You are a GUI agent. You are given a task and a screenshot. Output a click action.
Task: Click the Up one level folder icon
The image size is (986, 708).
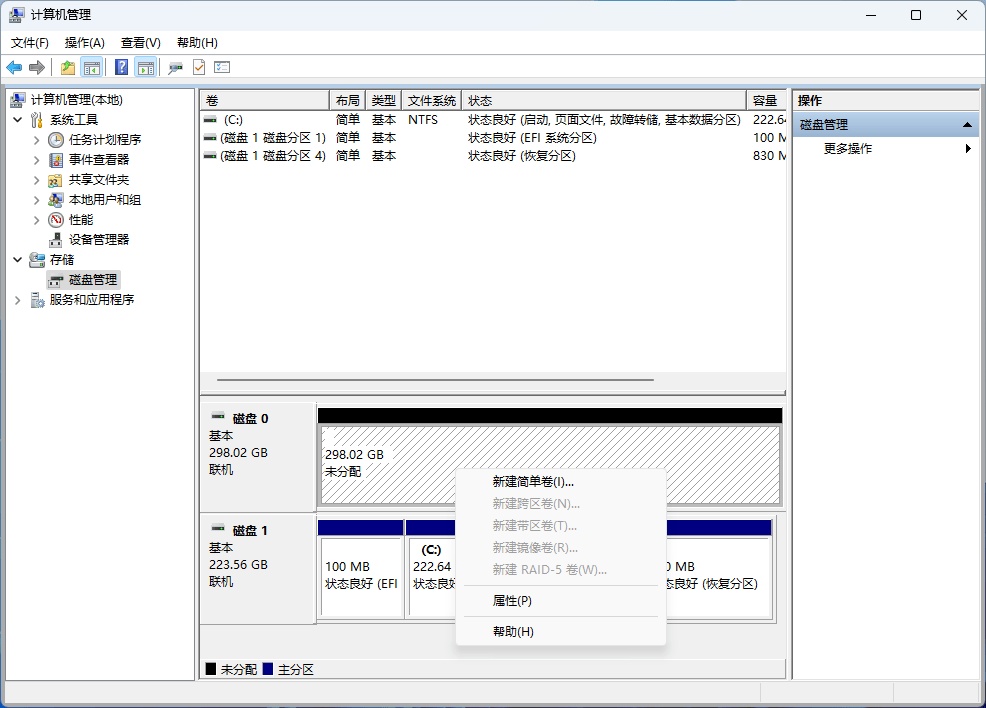(67, 68)
